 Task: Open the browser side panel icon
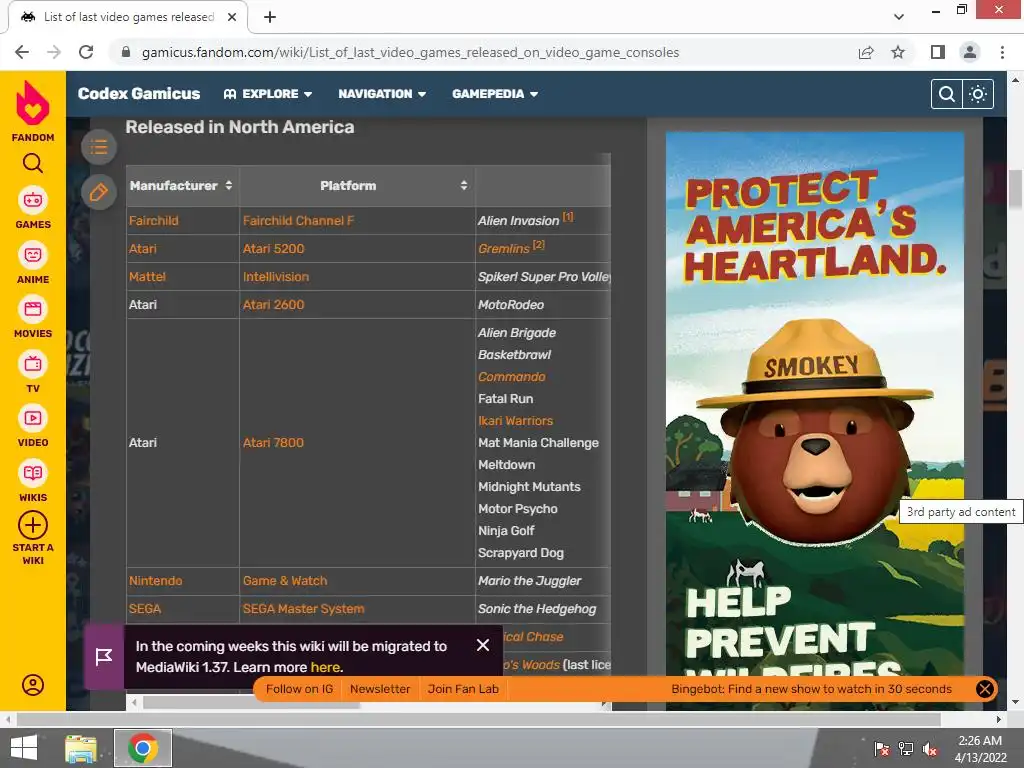pos(938,52)
